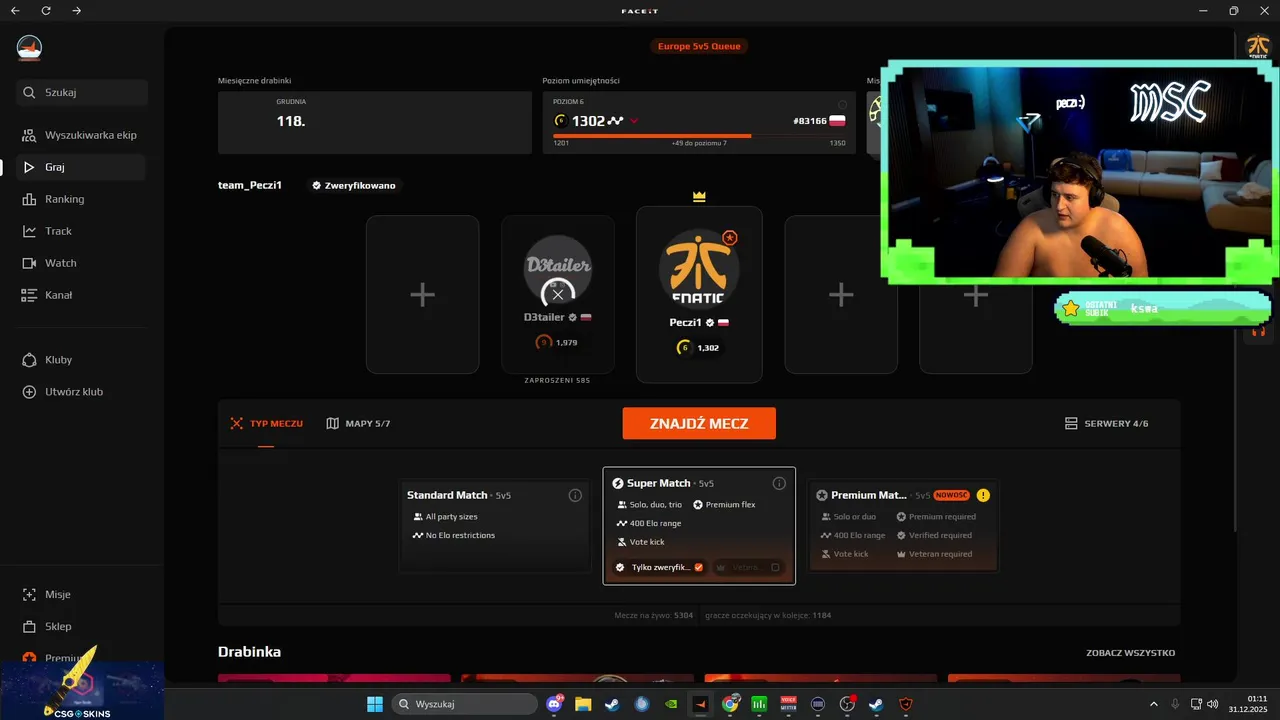Open Discord from the taskbar
This screenshot has height=720, width=1280.
click(555, 704)
